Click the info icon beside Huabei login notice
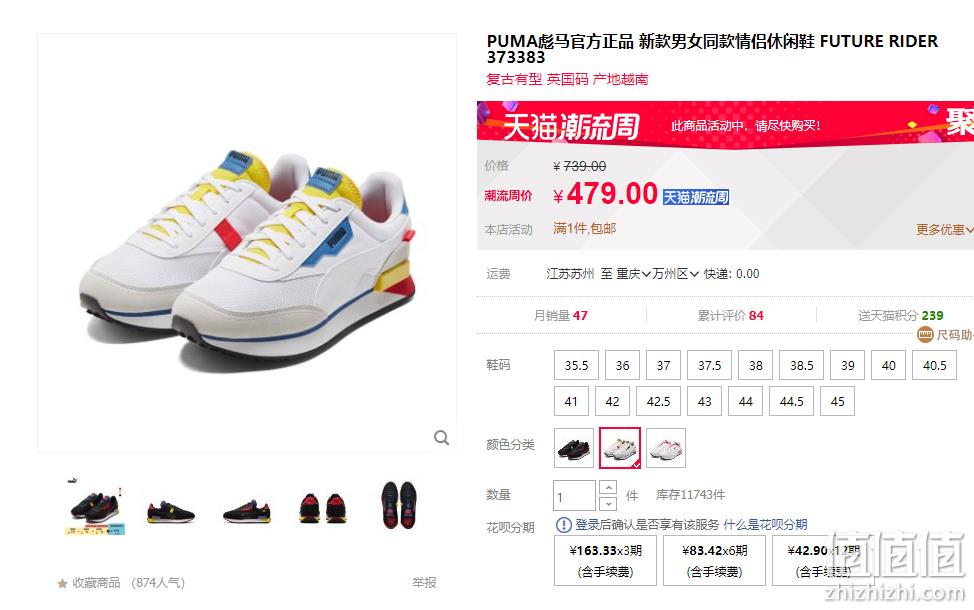The width and height of the screenshot is (974, 610). (x=563, y=525)
